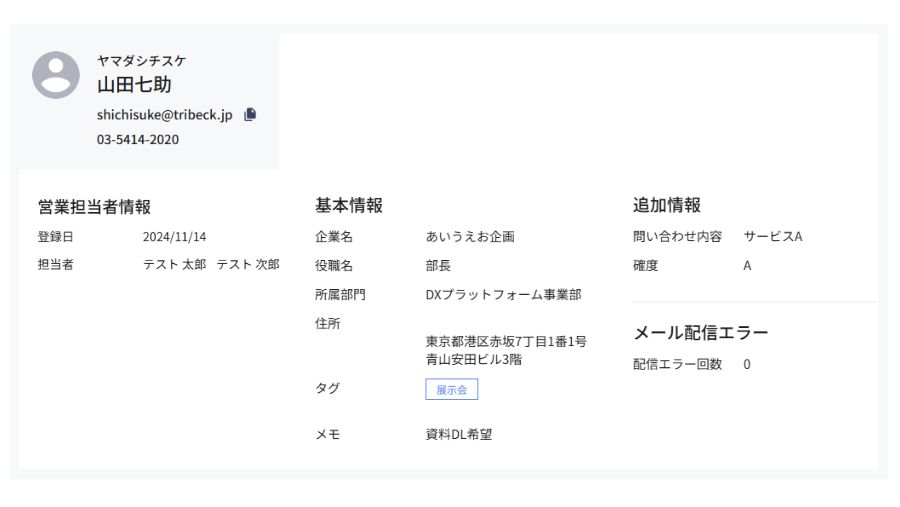
Task: Click the registration date 2024/11/14
Action: (x=174, y=237)
